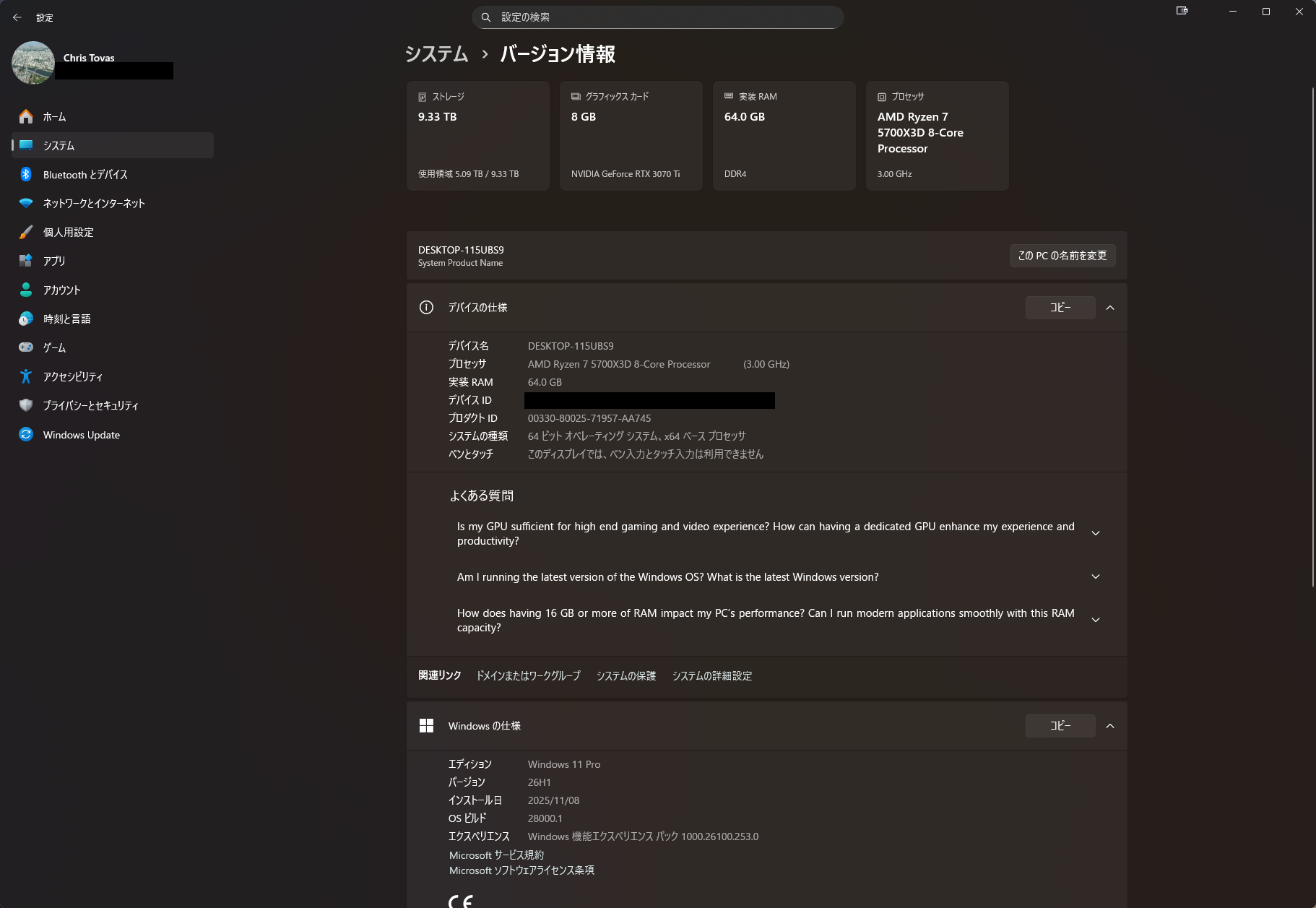Viewport: 1316px width, 908px height.
Task: Click the 個人用設定 paintbrush icon
Action: 26,232
